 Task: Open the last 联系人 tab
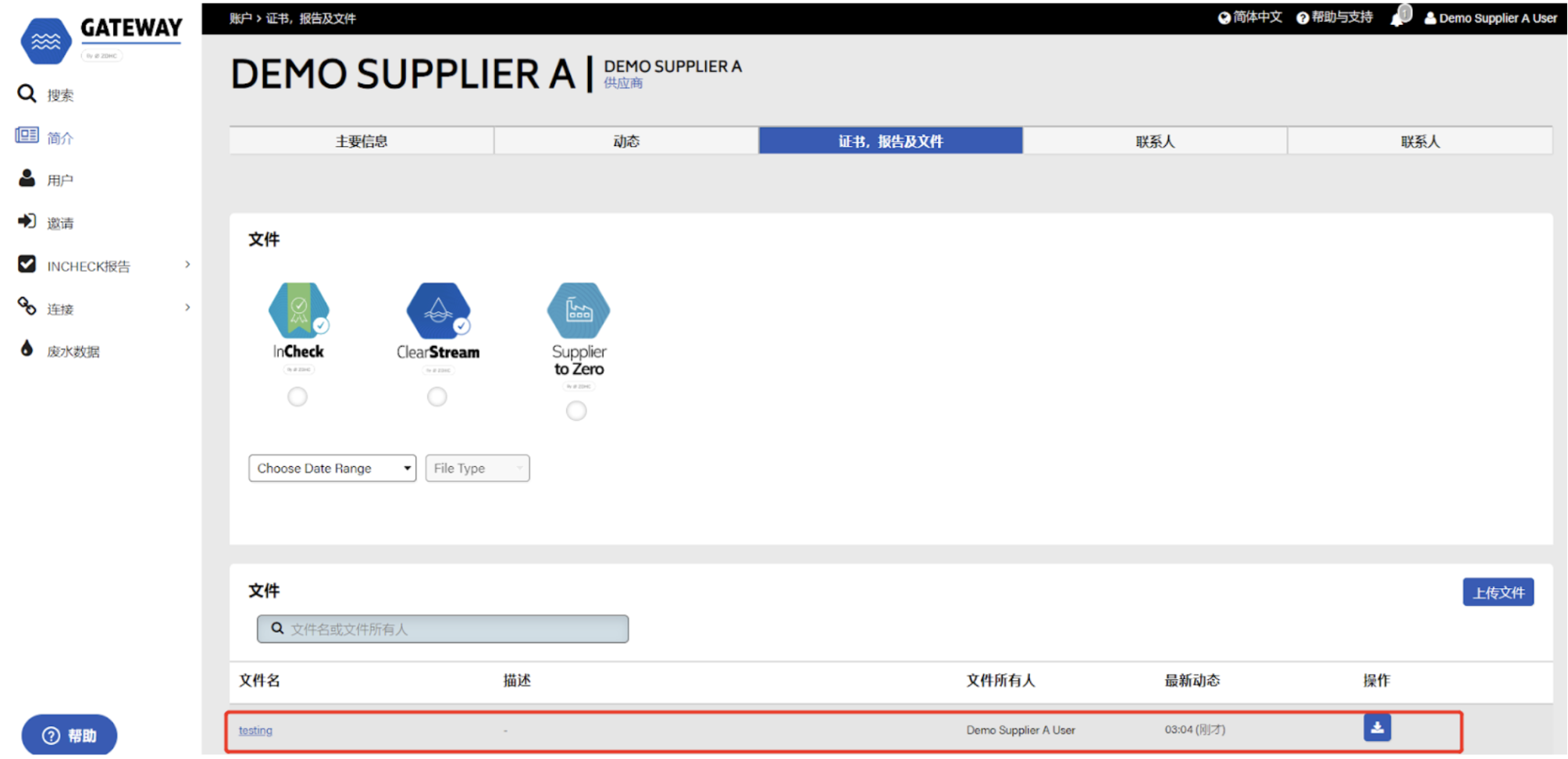[x=1420, y=141]
